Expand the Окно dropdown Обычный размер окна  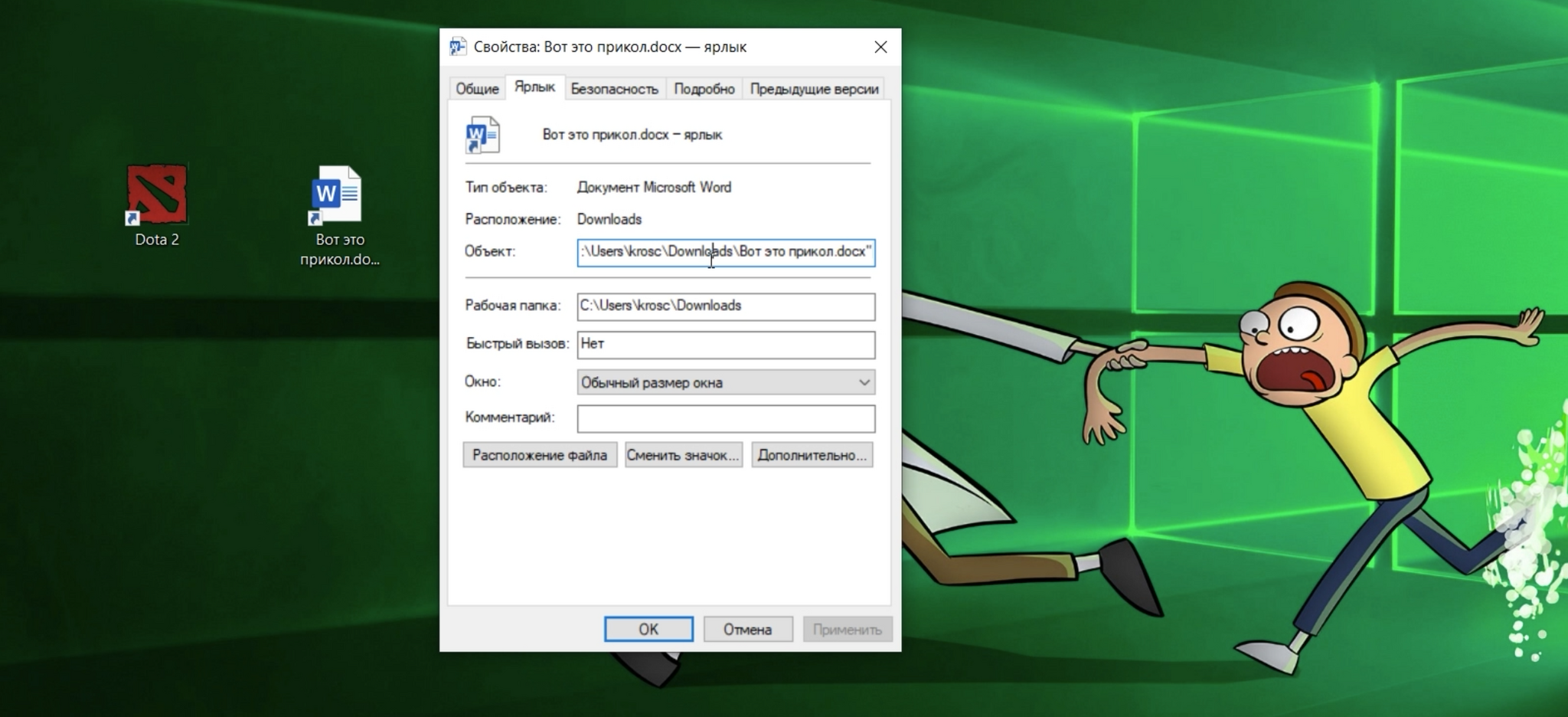[726, 382]
